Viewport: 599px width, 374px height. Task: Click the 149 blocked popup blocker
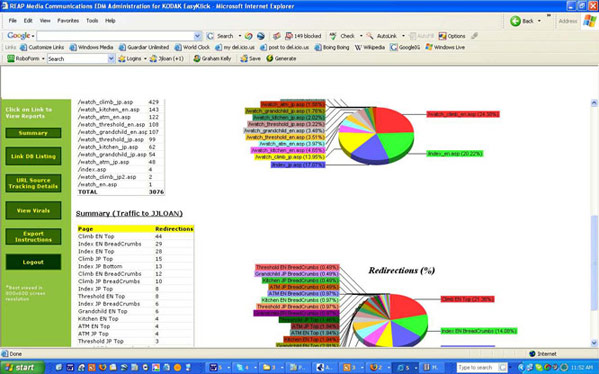(x=303, y=36)
